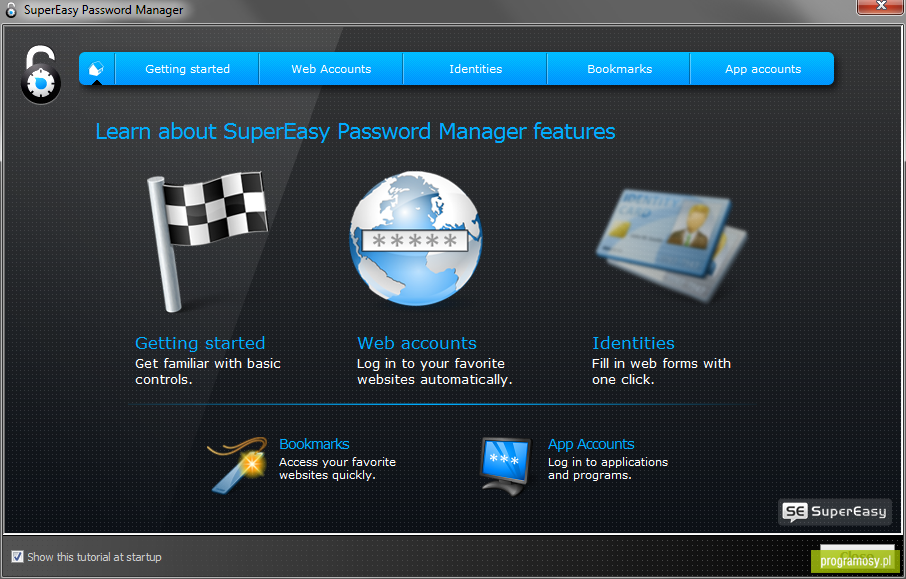
Task: Go to the Bookmarks tab
Action: click(619, 69)
